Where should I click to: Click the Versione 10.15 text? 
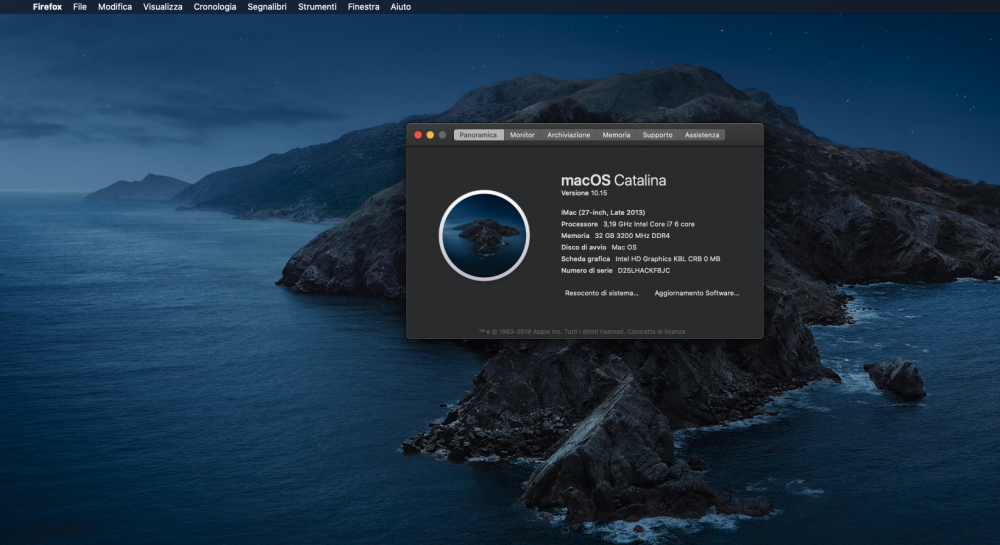(x=584, y=193)
